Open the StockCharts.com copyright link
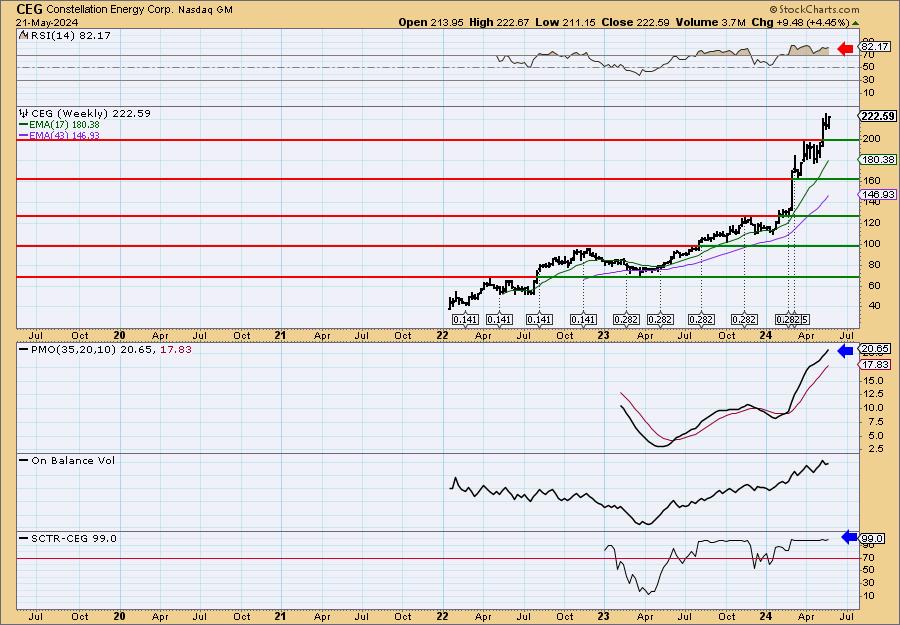The height and width of the screenshot is (625, 900). (x=814, y=9)
